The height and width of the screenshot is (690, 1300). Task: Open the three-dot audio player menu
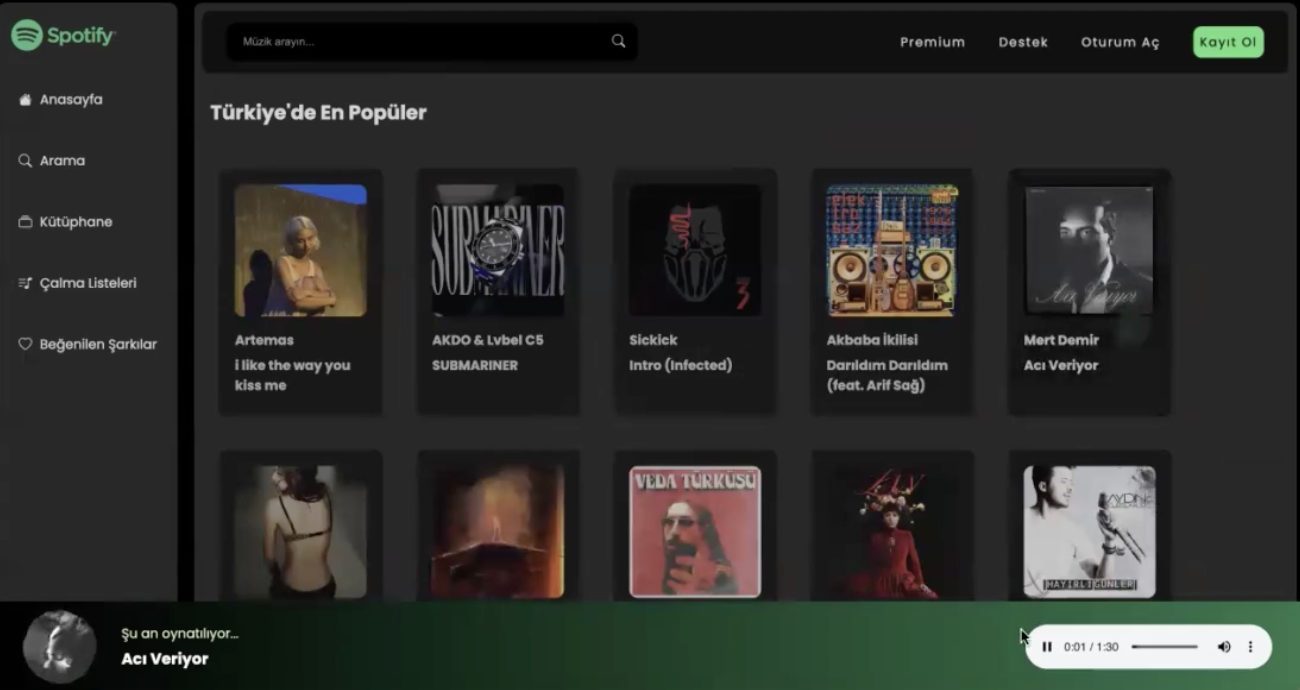[x=1250, y=647]
